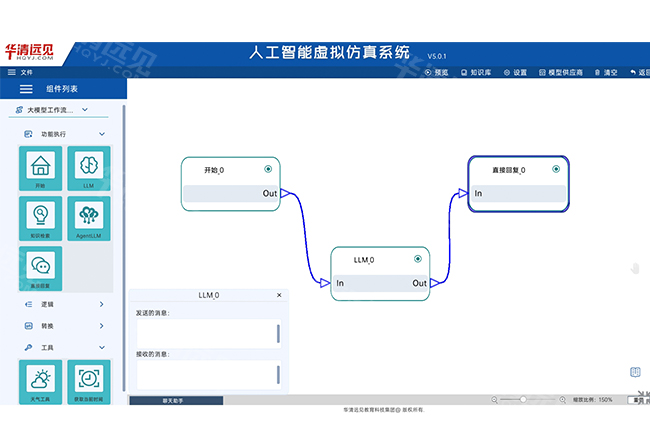Choose the AgentLLM component tile
The height and width of the screenshot is (440, 650).
[89, 217]
